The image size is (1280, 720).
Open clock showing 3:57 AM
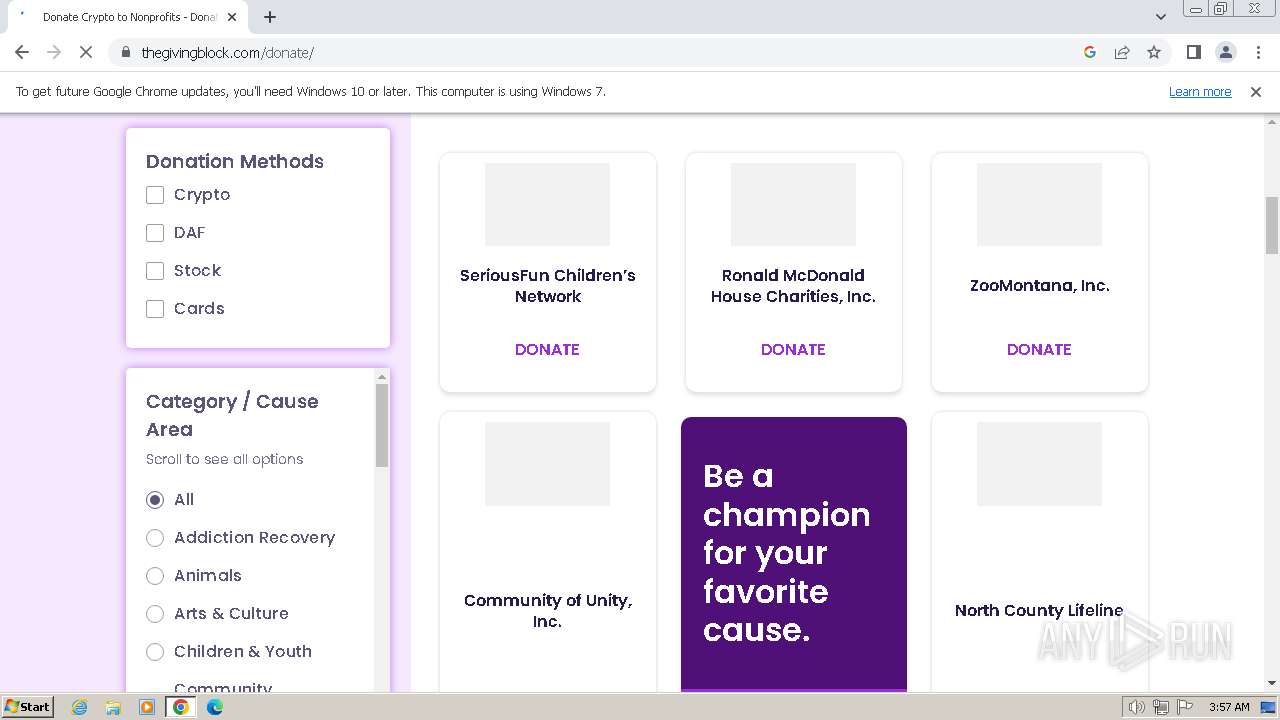[1229, 707]
